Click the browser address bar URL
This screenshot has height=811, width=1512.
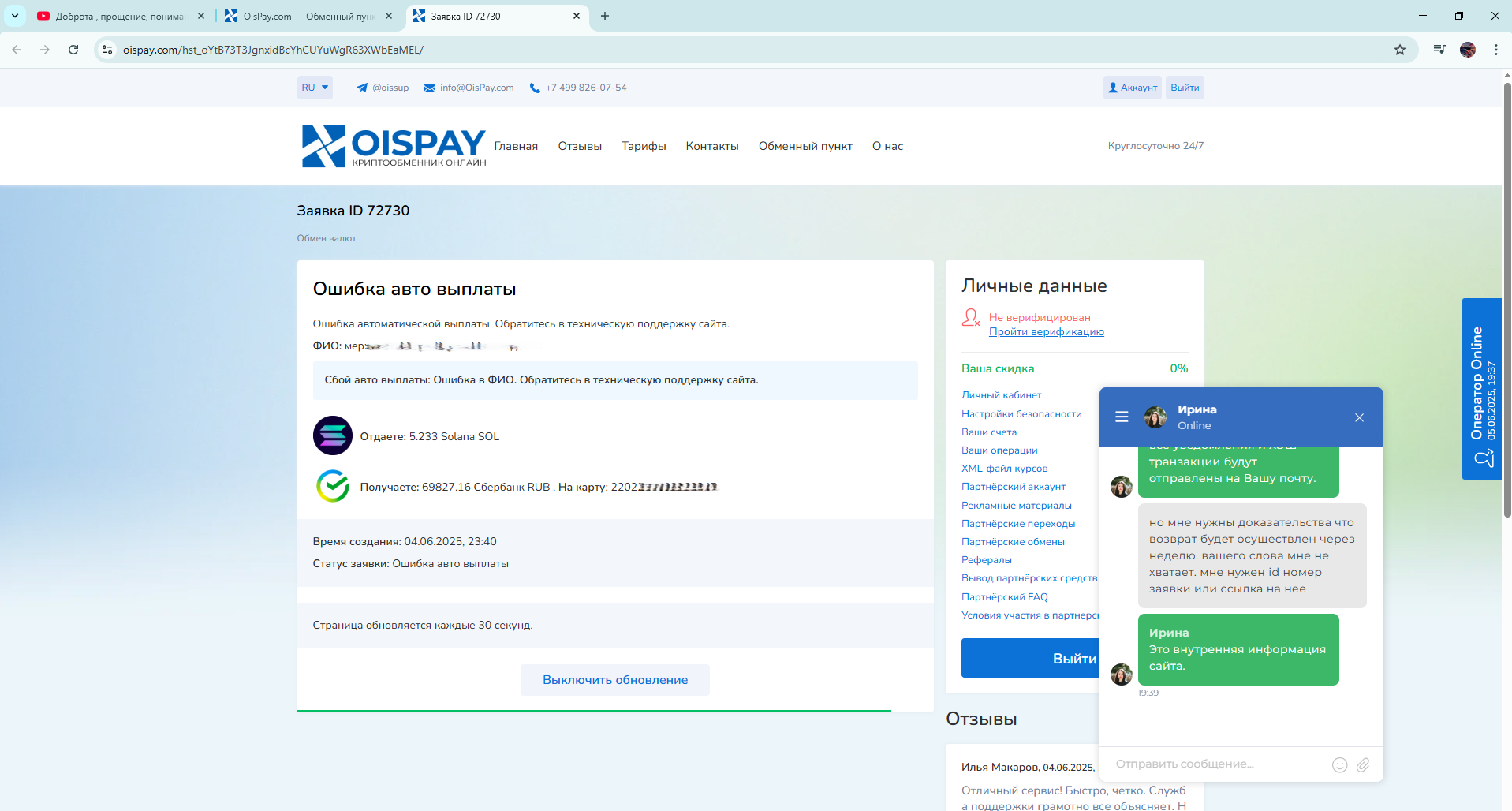pos(273,50)
